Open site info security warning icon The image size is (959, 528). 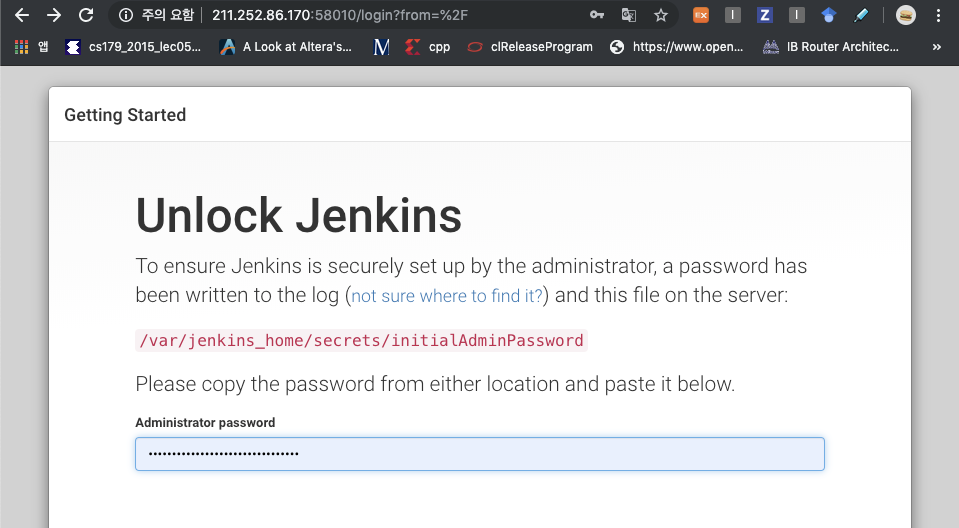[x=125, y=15]
